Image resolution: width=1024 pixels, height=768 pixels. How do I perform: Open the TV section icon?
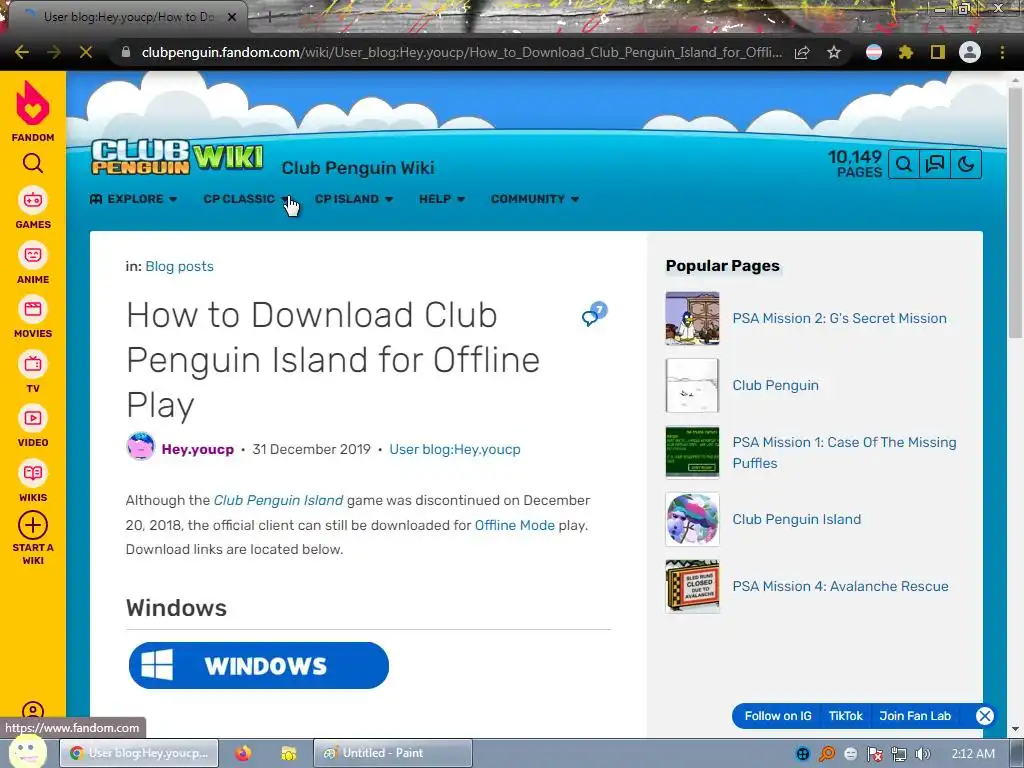33,364
